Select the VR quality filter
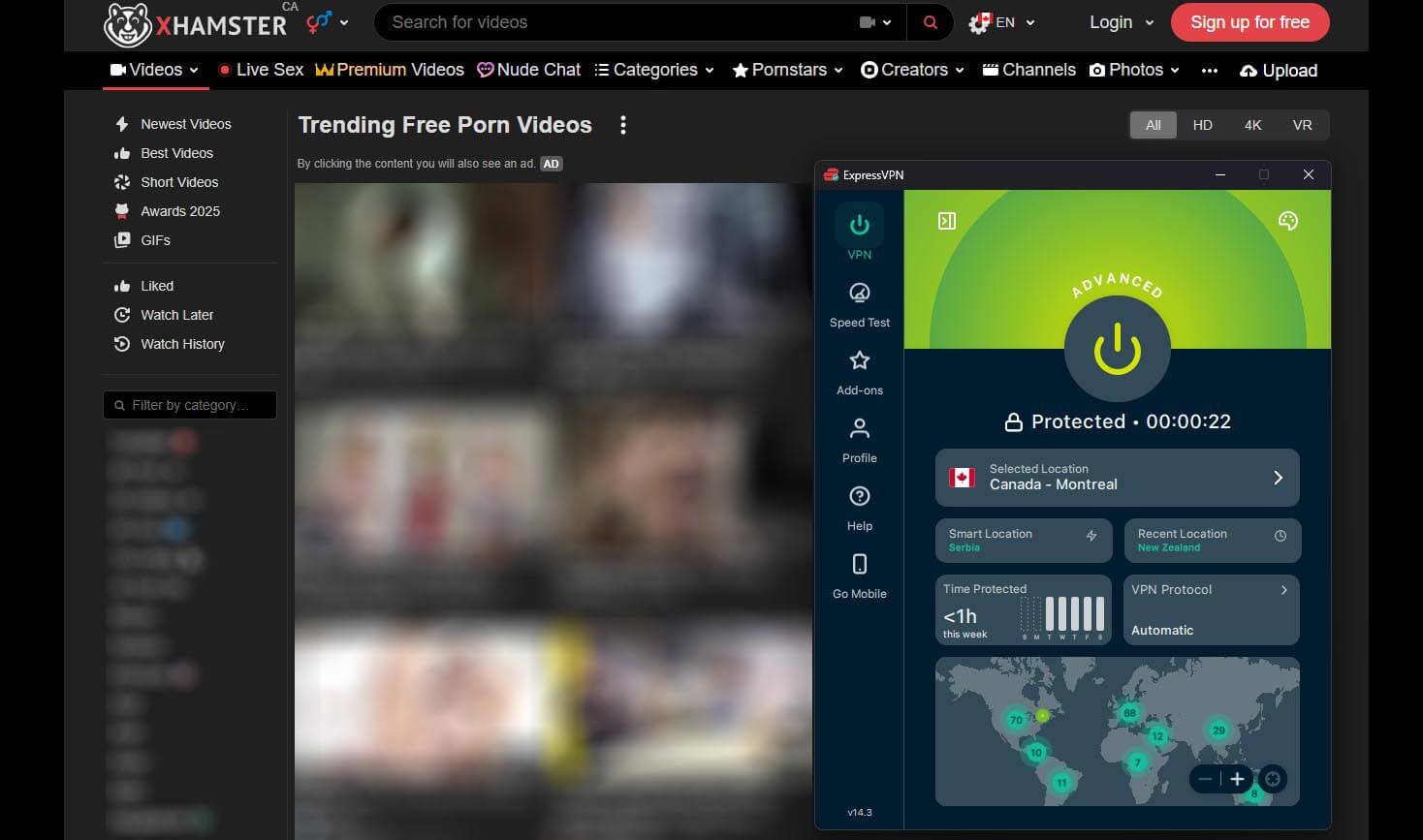The image size is (1423, 840). [1302, 125]
